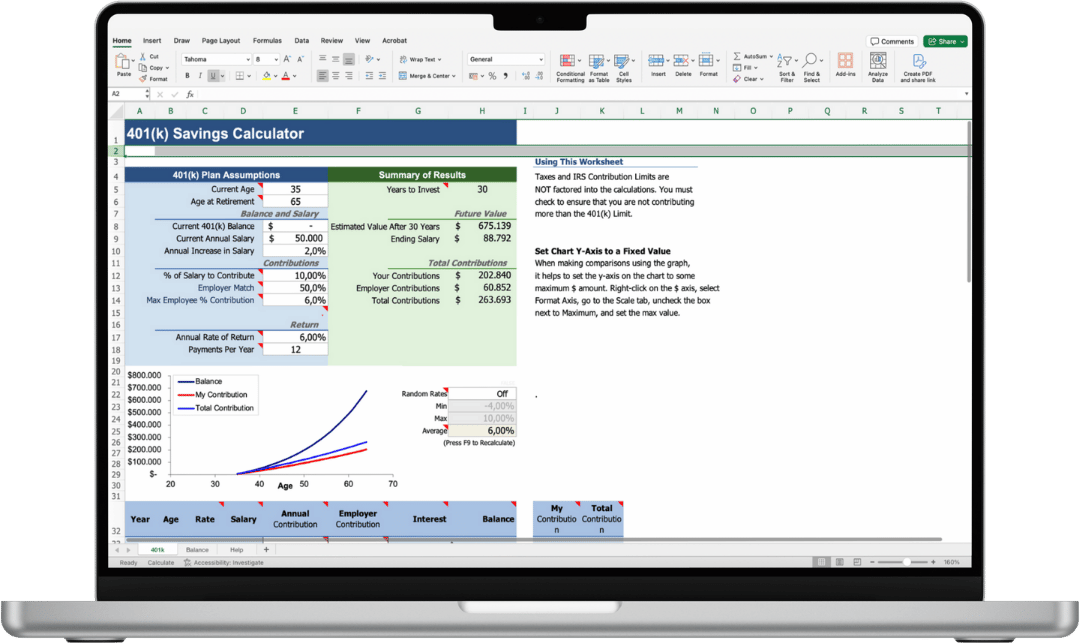Switch to the Balance sheet tab

click(197, 549)
